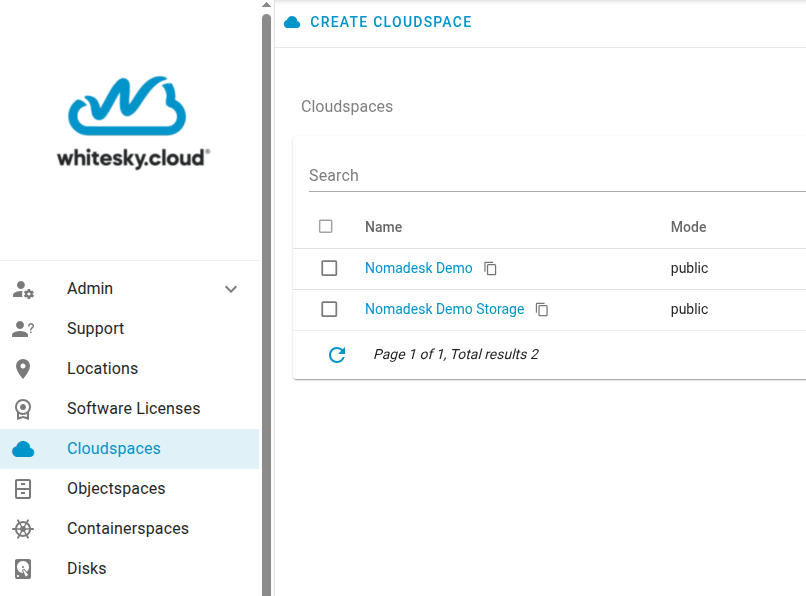
Task: Copy the Nomadesk Demo Storage cloudspace ID
Action: [542, 309]
